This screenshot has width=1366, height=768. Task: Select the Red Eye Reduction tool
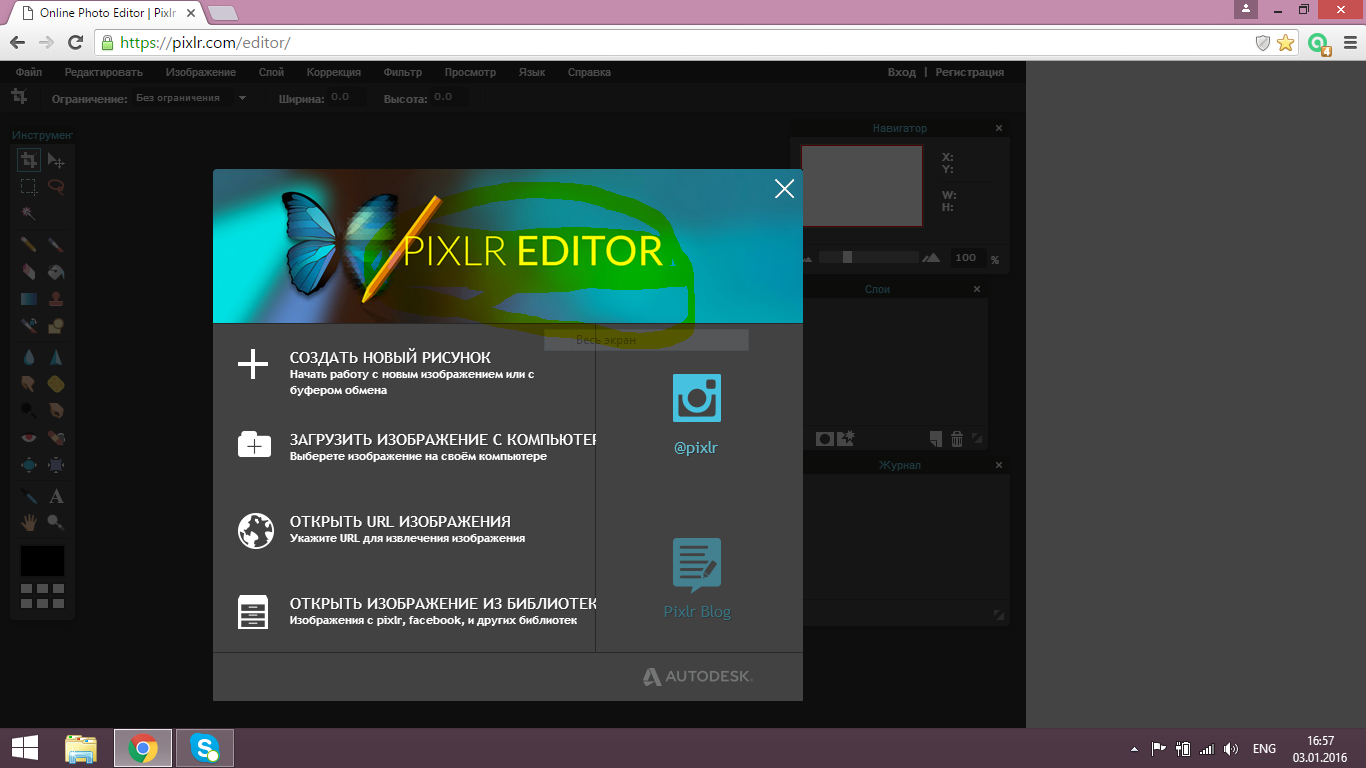[29, 437]
